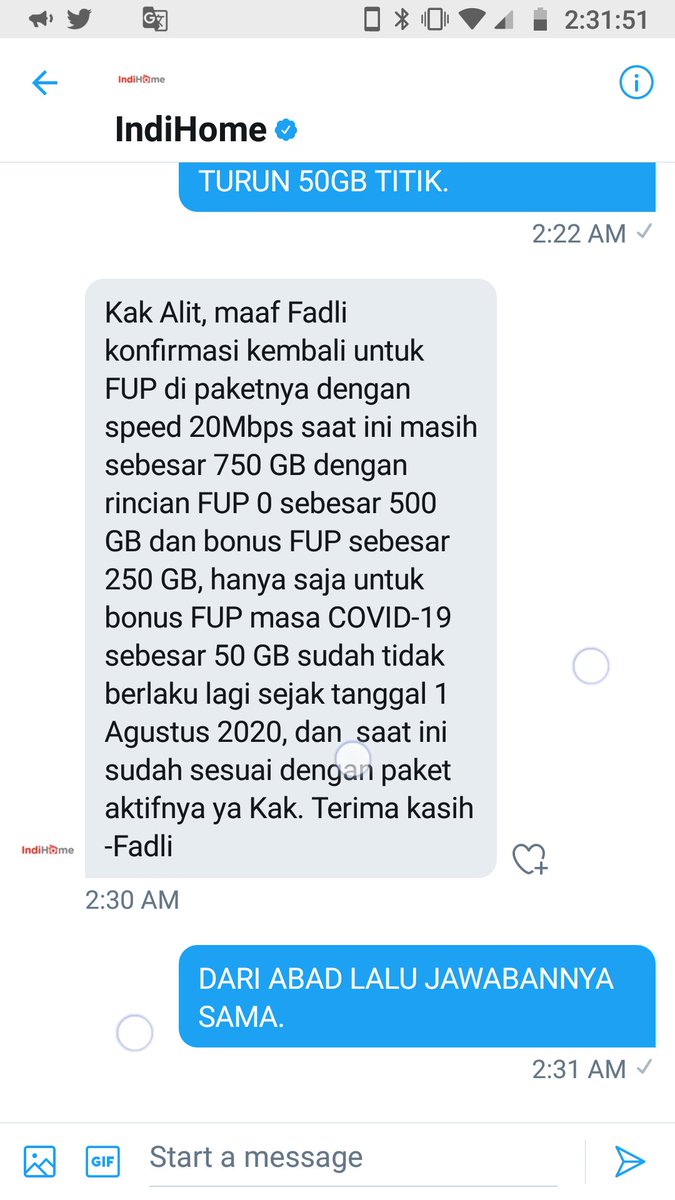
Task: Open the IndiHome profile name in the header
Action: (x=191, y=129)
